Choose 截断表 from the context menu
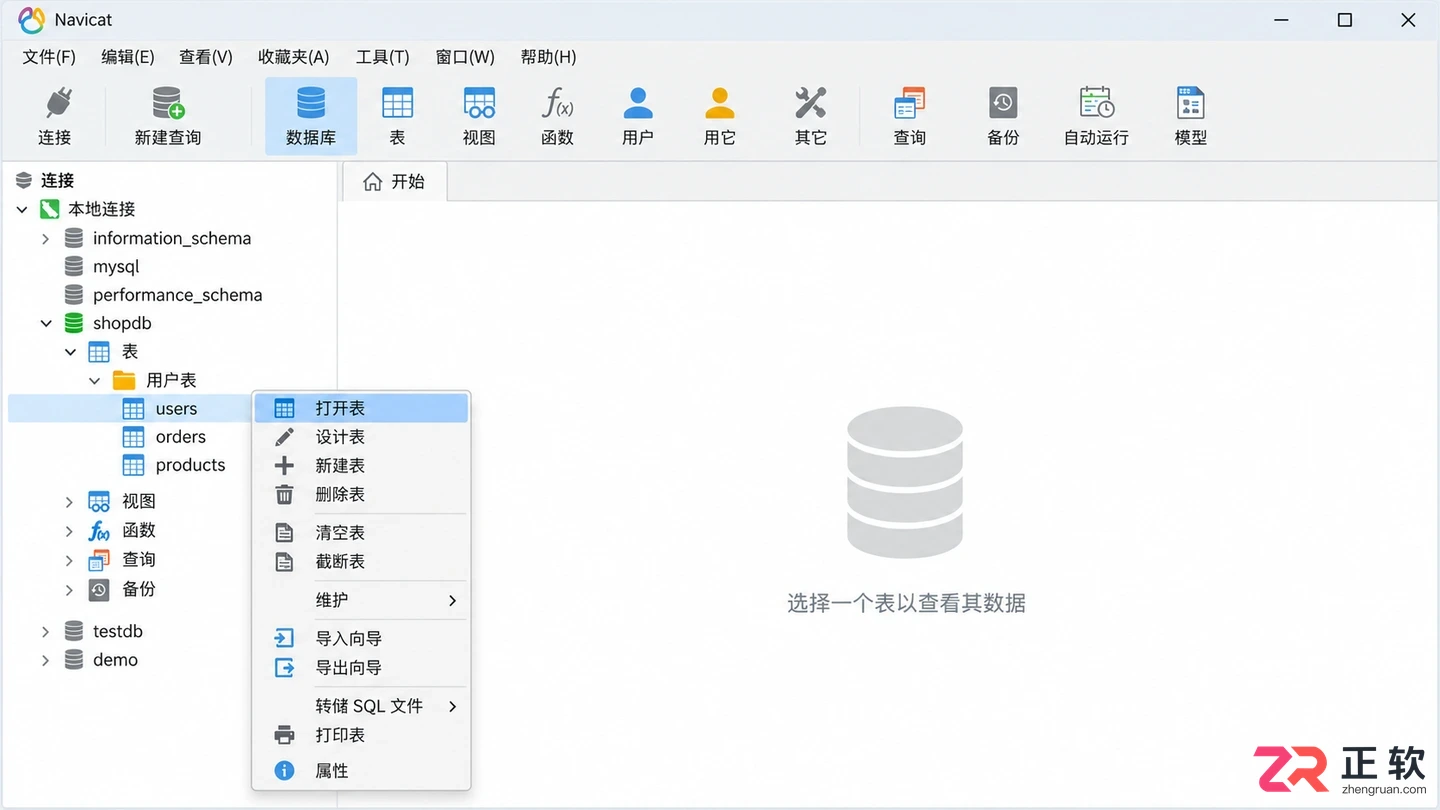The height and width of the screenshot is (810, 1440). click(361, 562)
